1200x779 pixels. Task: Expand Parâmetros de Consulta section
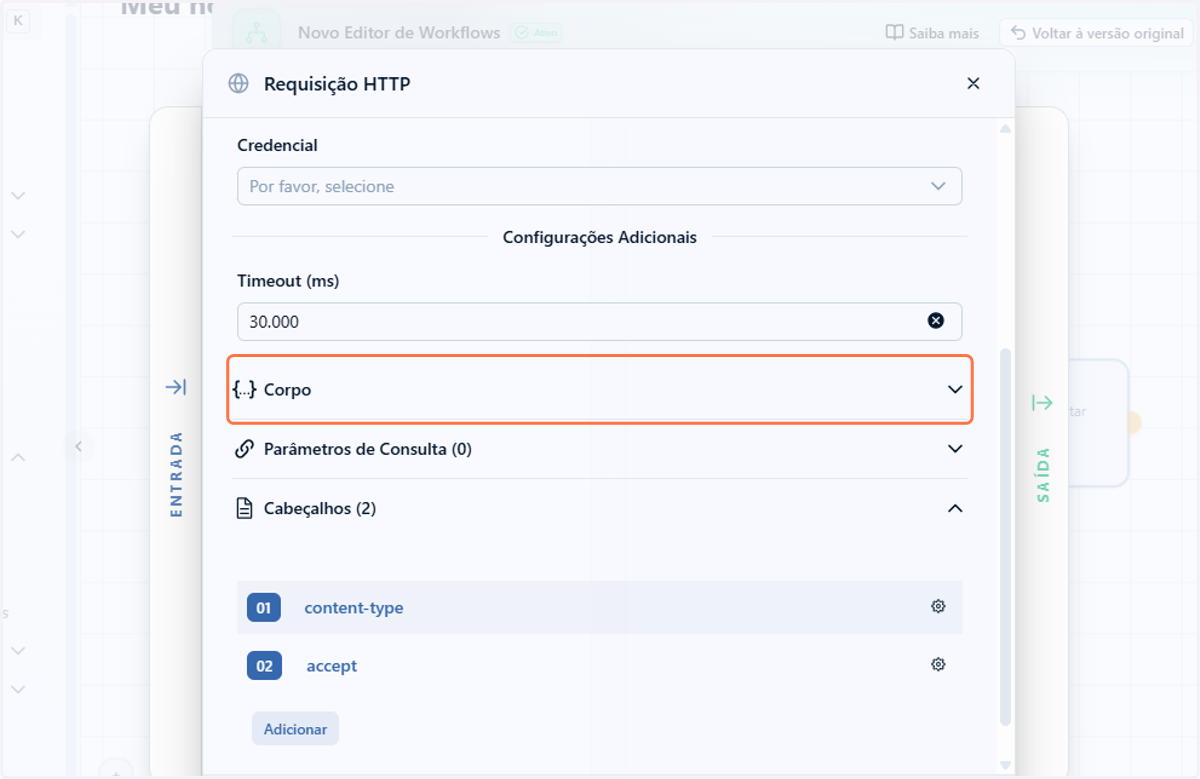click(600, 449)
